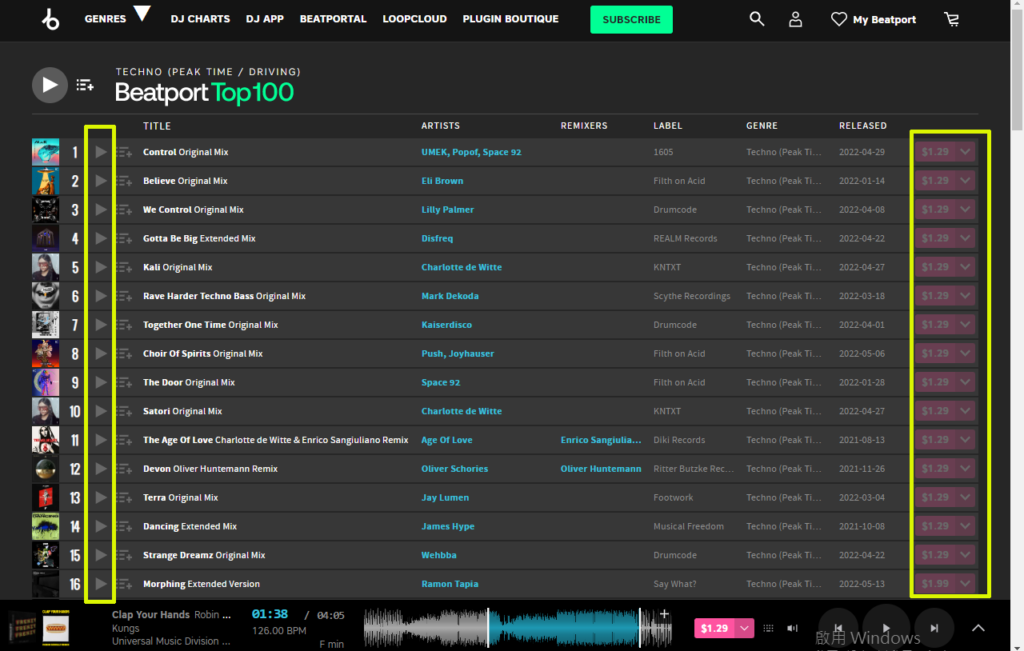Open the player queue list icon

tap(768, 628)
